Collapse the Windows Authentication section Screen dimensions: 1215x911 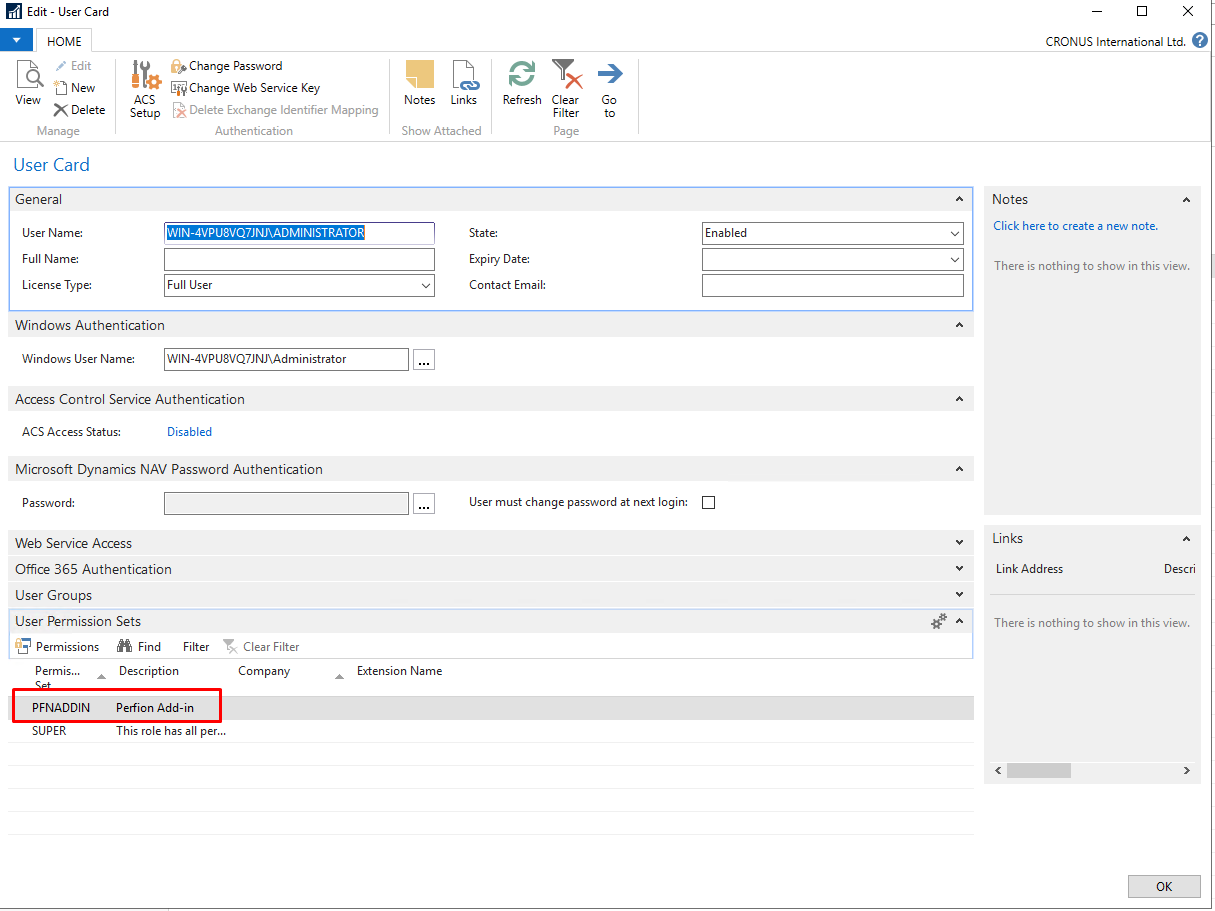pos(960,325)
